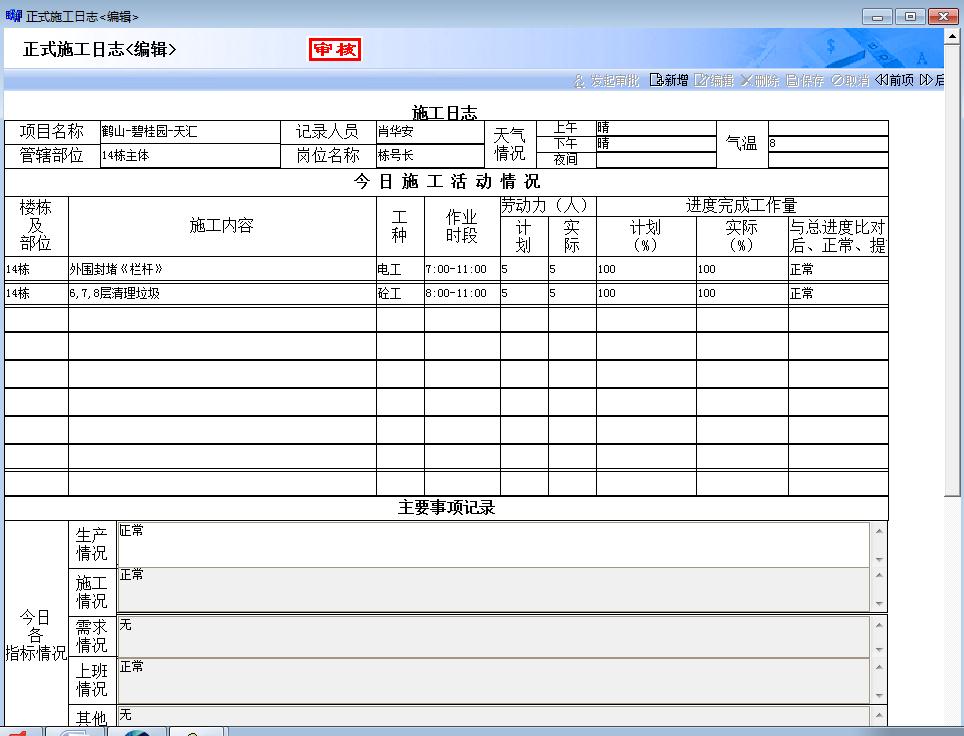Click inside the 需求情况 text area
Image resolution: width=964 pixels, height=736 pixels.
click(494, 634)
